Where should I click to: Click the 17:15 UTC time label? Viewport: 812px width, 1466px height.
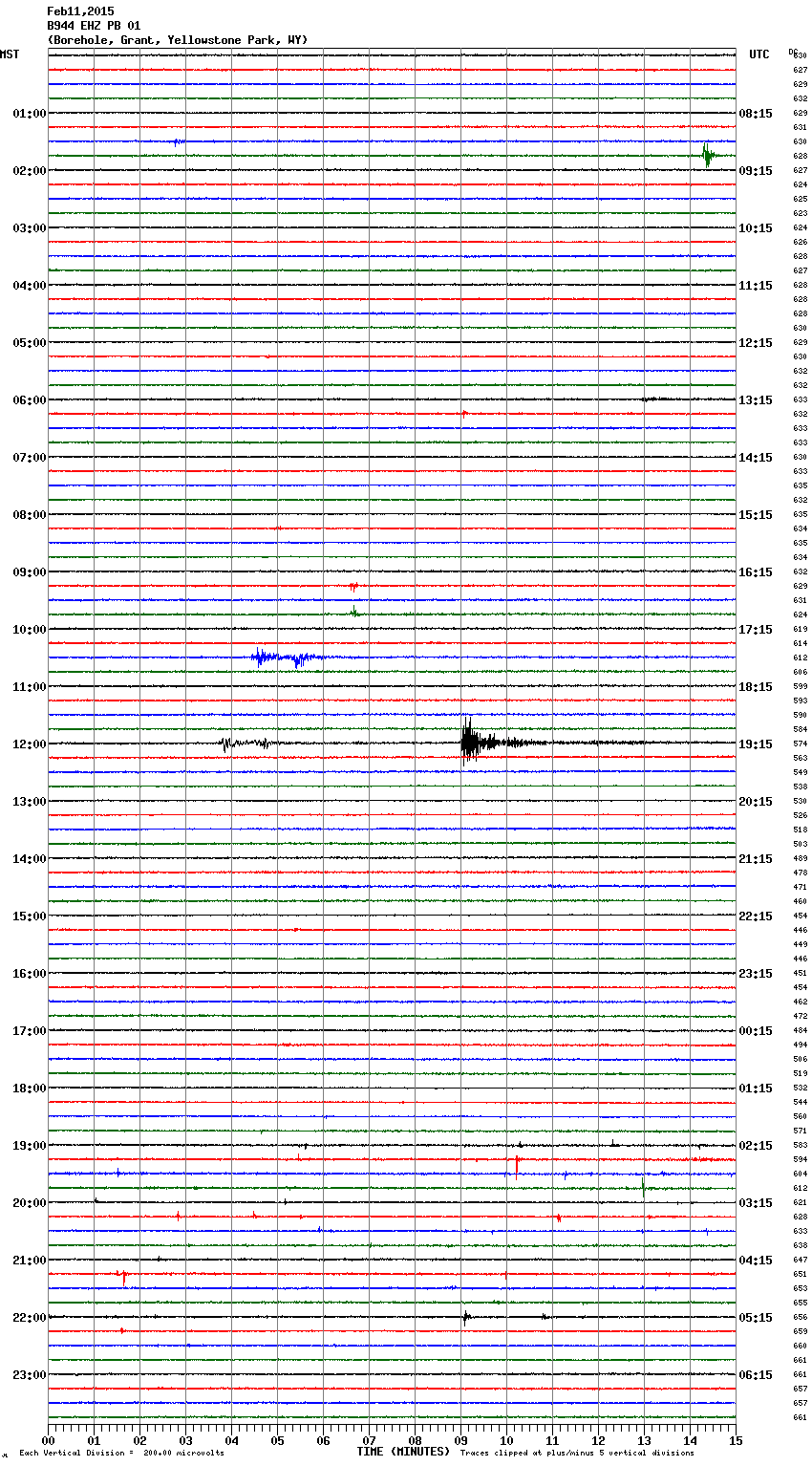[x=756, y=630]
